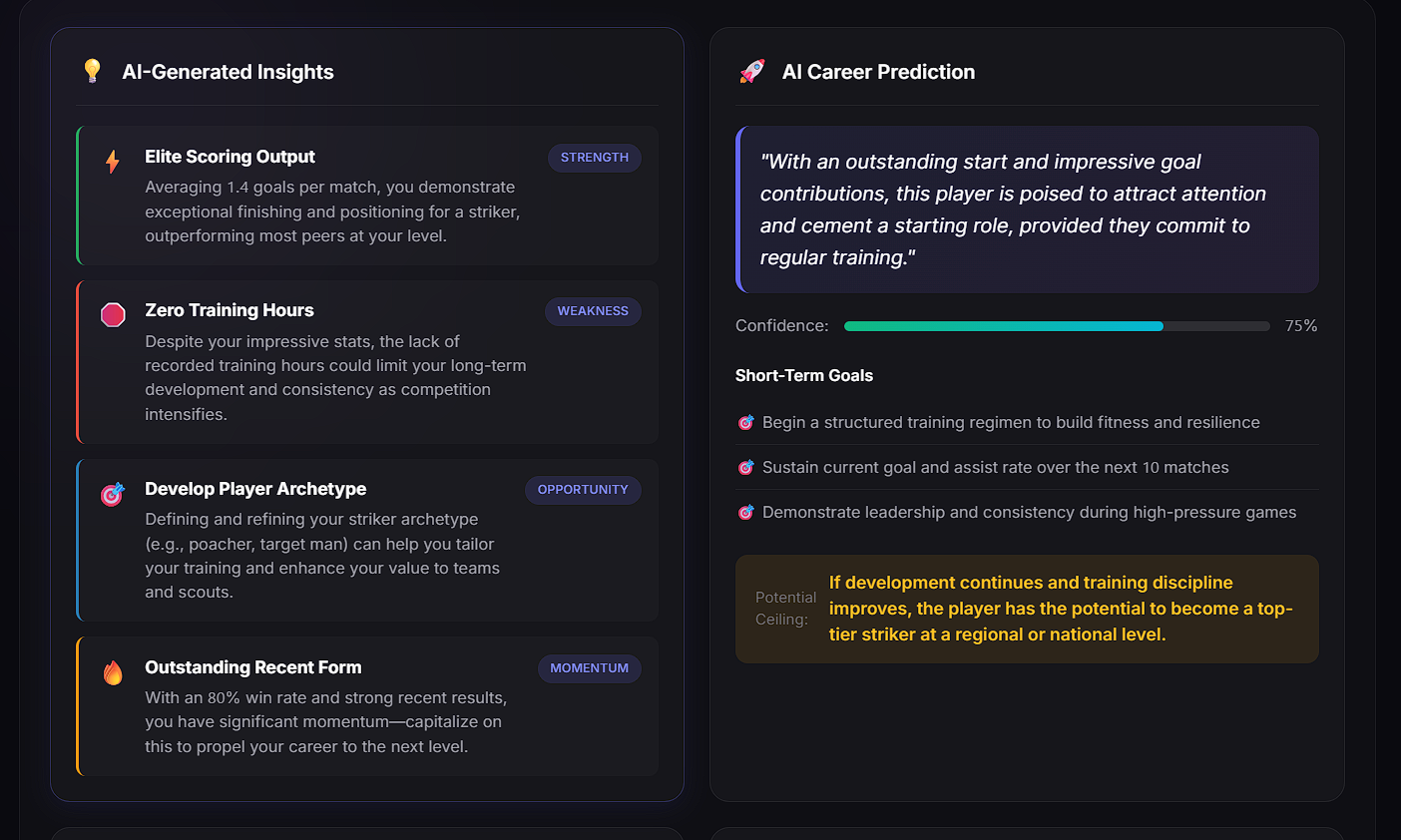Click the lightbulb icon beside AI-Generated Insights

tap(93, 71)
